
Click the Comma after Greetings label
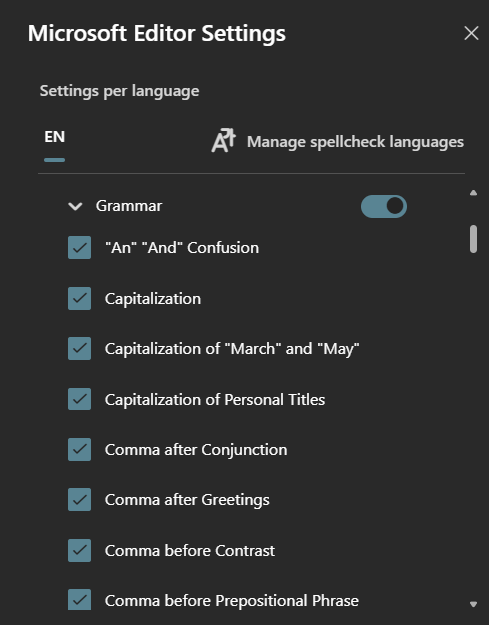click(x=187, y=500)
